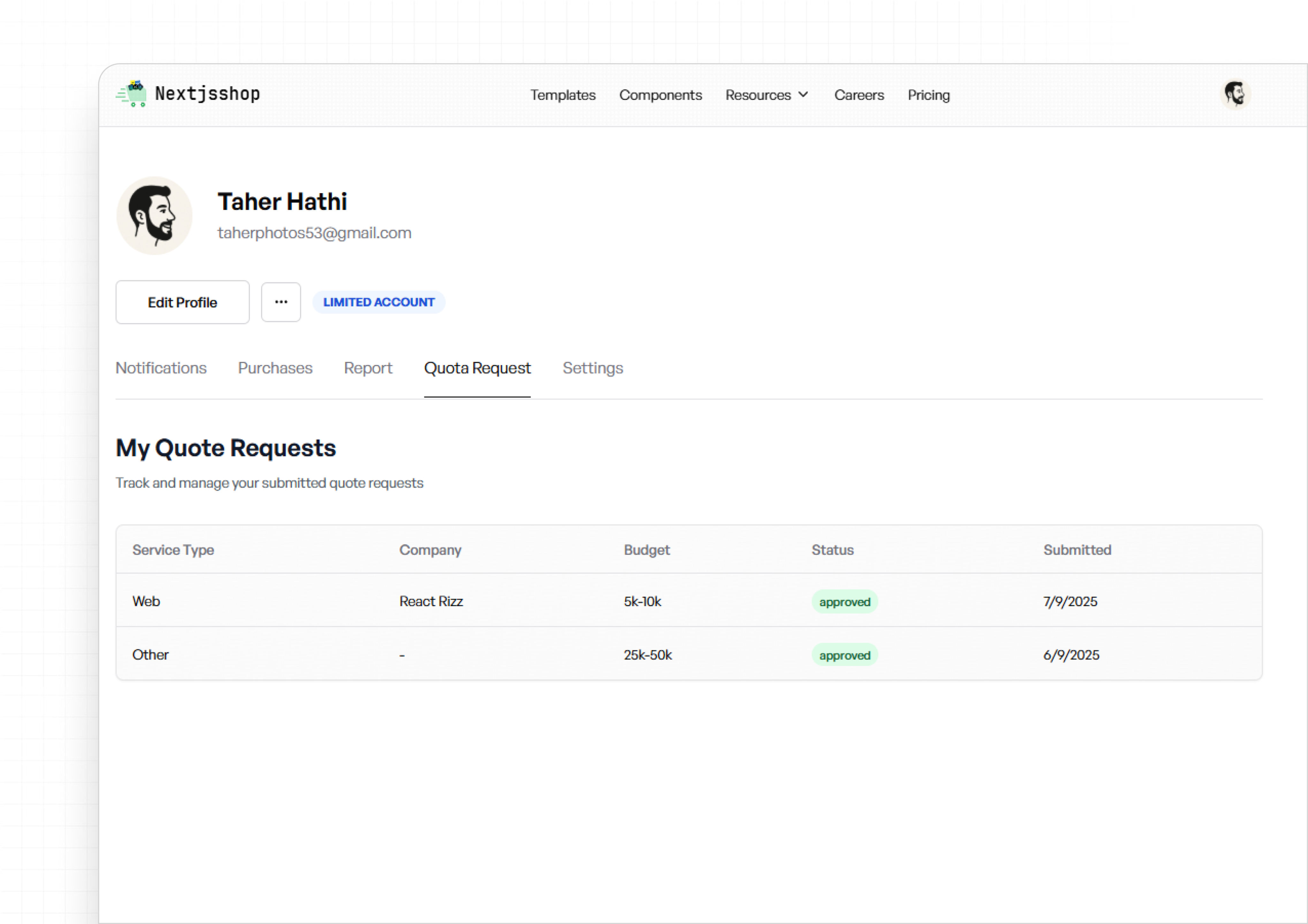
Task: Open the Report tab
Action: (368, 368)
